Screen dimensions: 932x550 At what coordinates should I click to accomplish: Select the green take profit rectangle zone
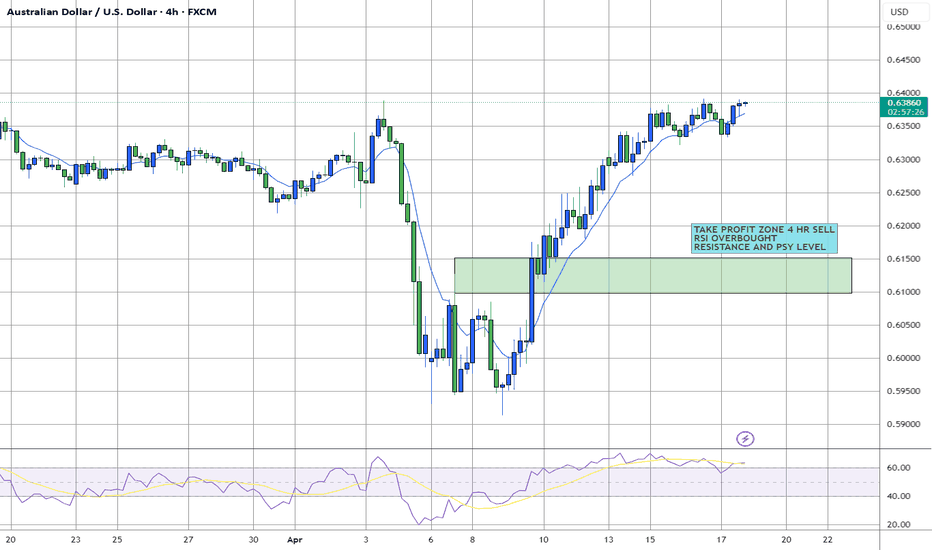pos(653,275)
